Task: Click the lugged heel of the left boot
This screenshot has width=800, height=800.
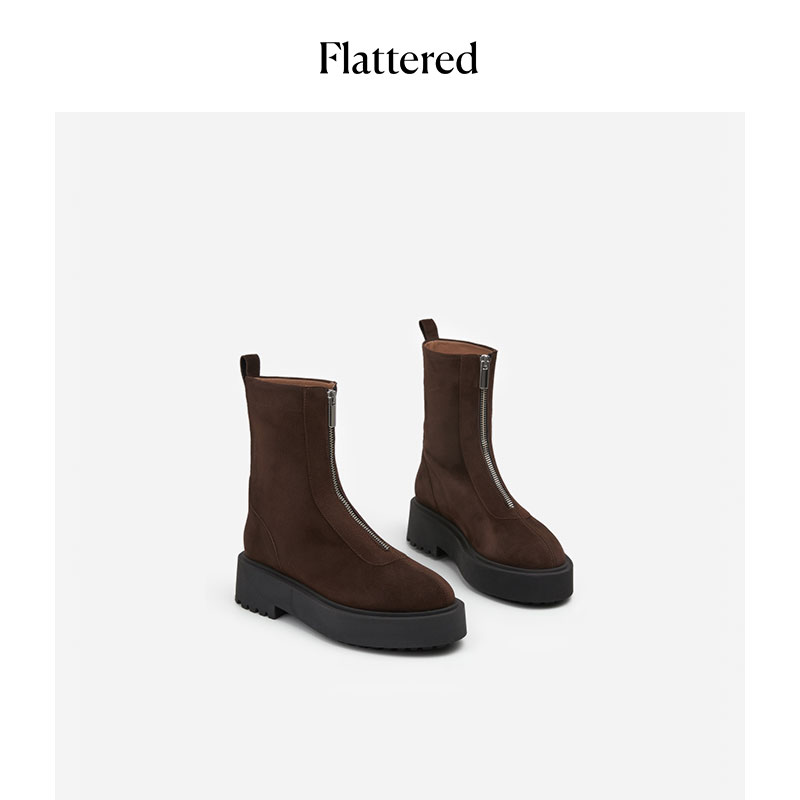Action: [x=260, y=602]
